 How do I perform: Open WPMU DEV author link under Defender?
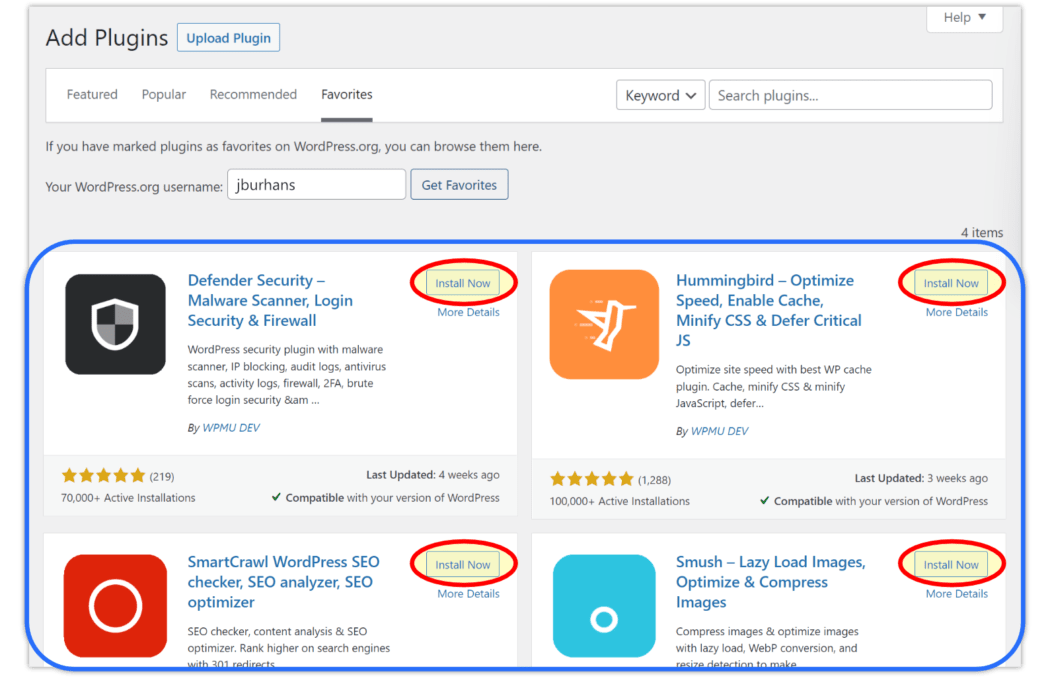coord(231,427)
